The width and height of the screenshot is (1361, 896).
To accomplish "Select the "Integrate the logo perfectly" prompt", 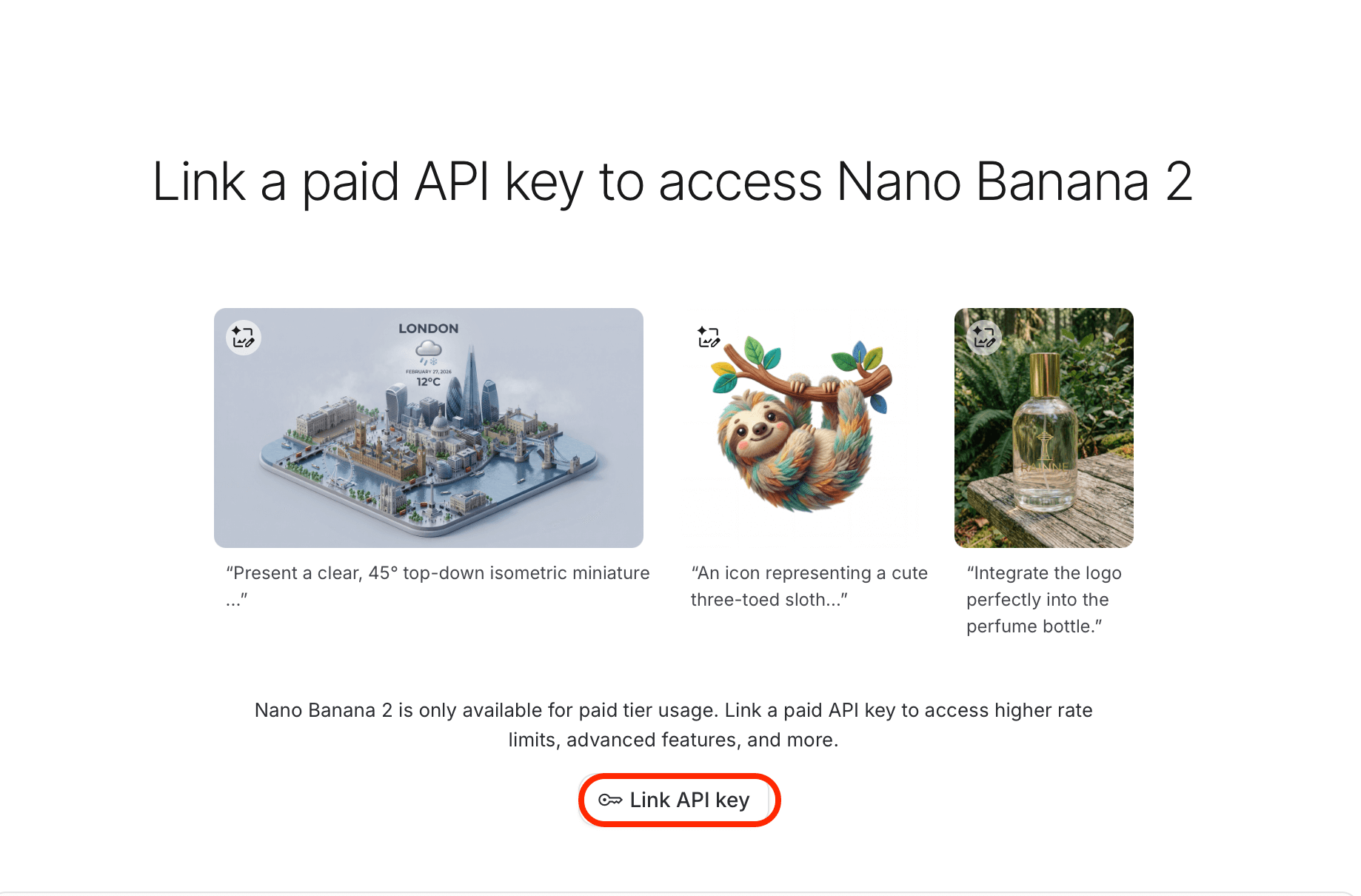I will [x=1043, y=599].
